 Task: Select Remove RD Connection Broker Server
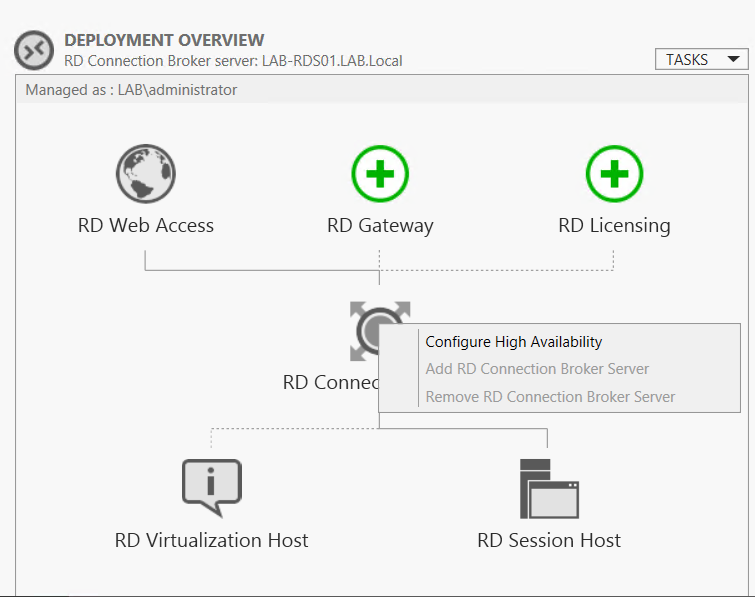pos(550,397)
